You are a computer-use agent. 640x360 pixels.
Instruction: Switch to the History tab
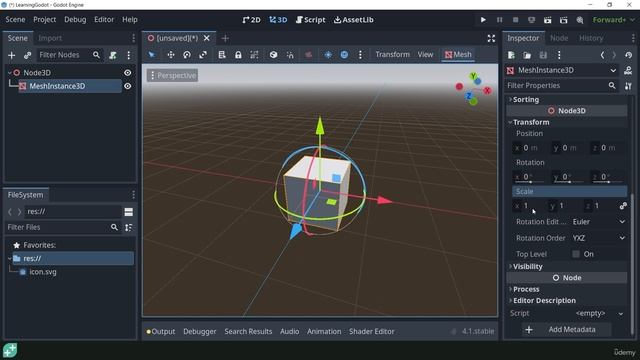[591, 38]
